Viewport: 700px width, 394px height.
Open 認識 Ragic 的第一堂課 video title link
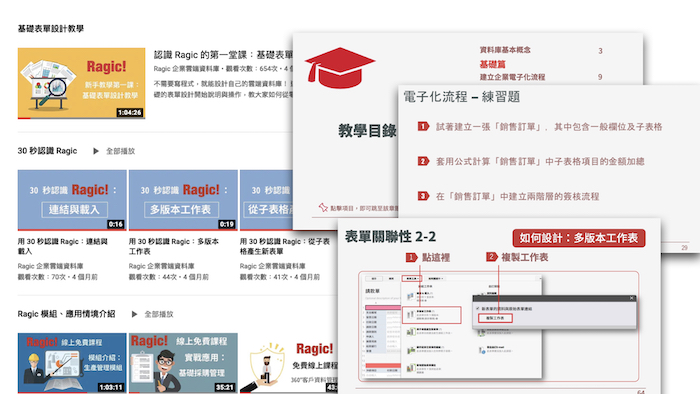(x=223, y=55)
